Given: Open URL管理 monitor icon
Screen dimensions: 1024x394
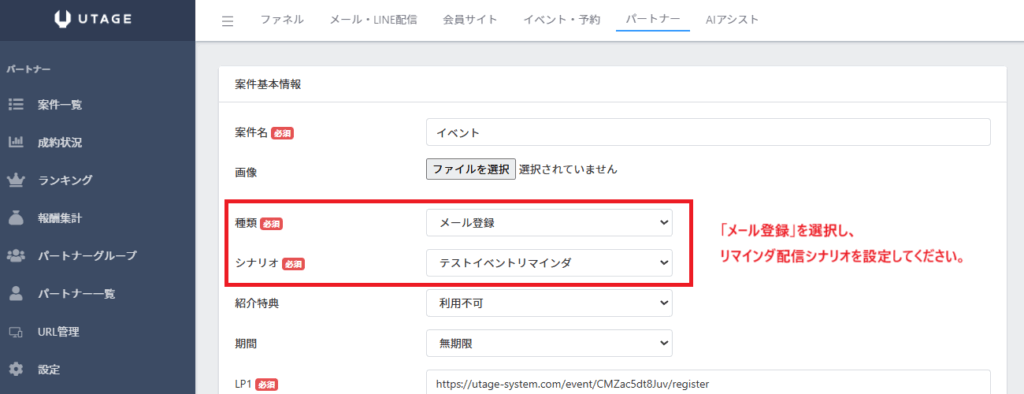Looking at the screenshot, I should (x=16, y=332).
